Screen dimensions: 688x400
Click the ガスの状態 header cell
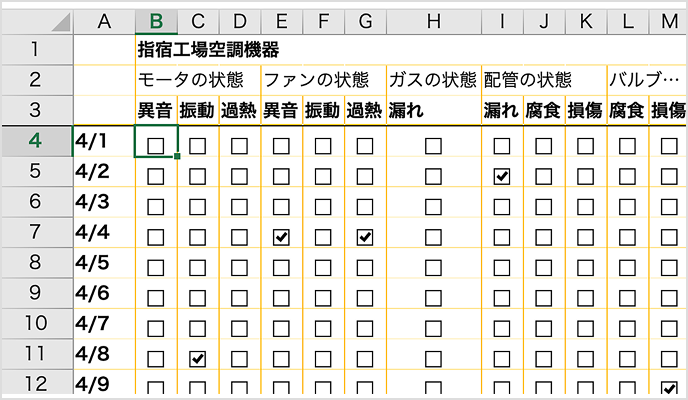(432, 79)
